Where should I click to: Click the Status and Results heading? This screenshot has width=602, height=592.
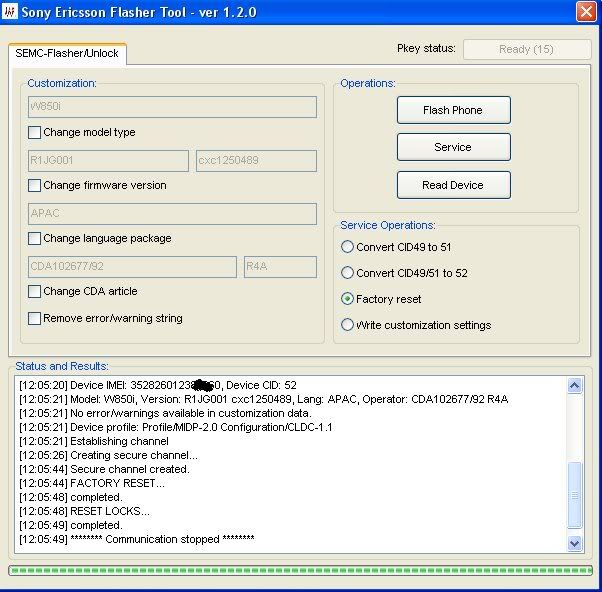point(62,366)
